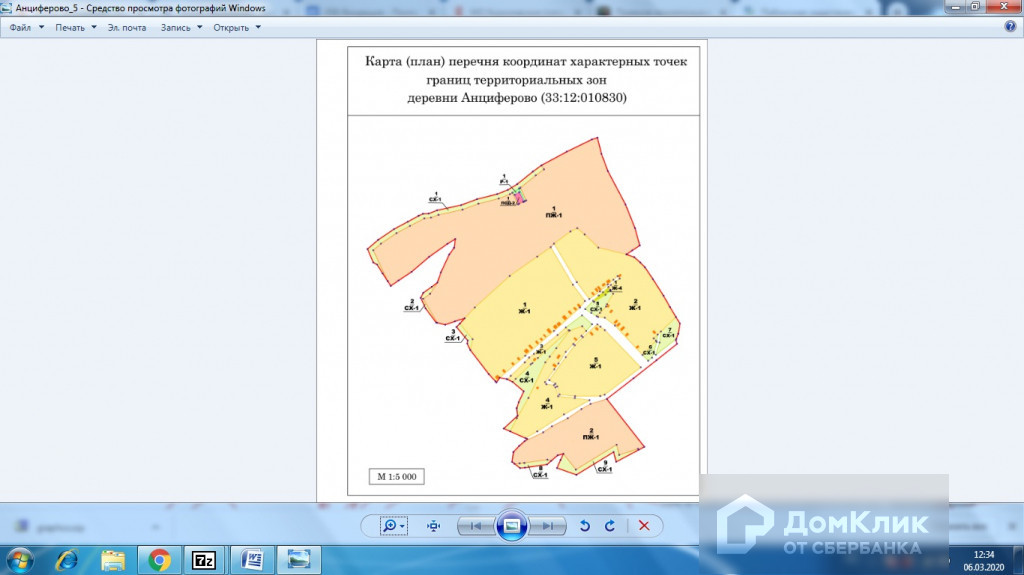This screenshot has width=1024, height=575.
Task: Rotate image counterclockwise
Action: pos(585,525)
